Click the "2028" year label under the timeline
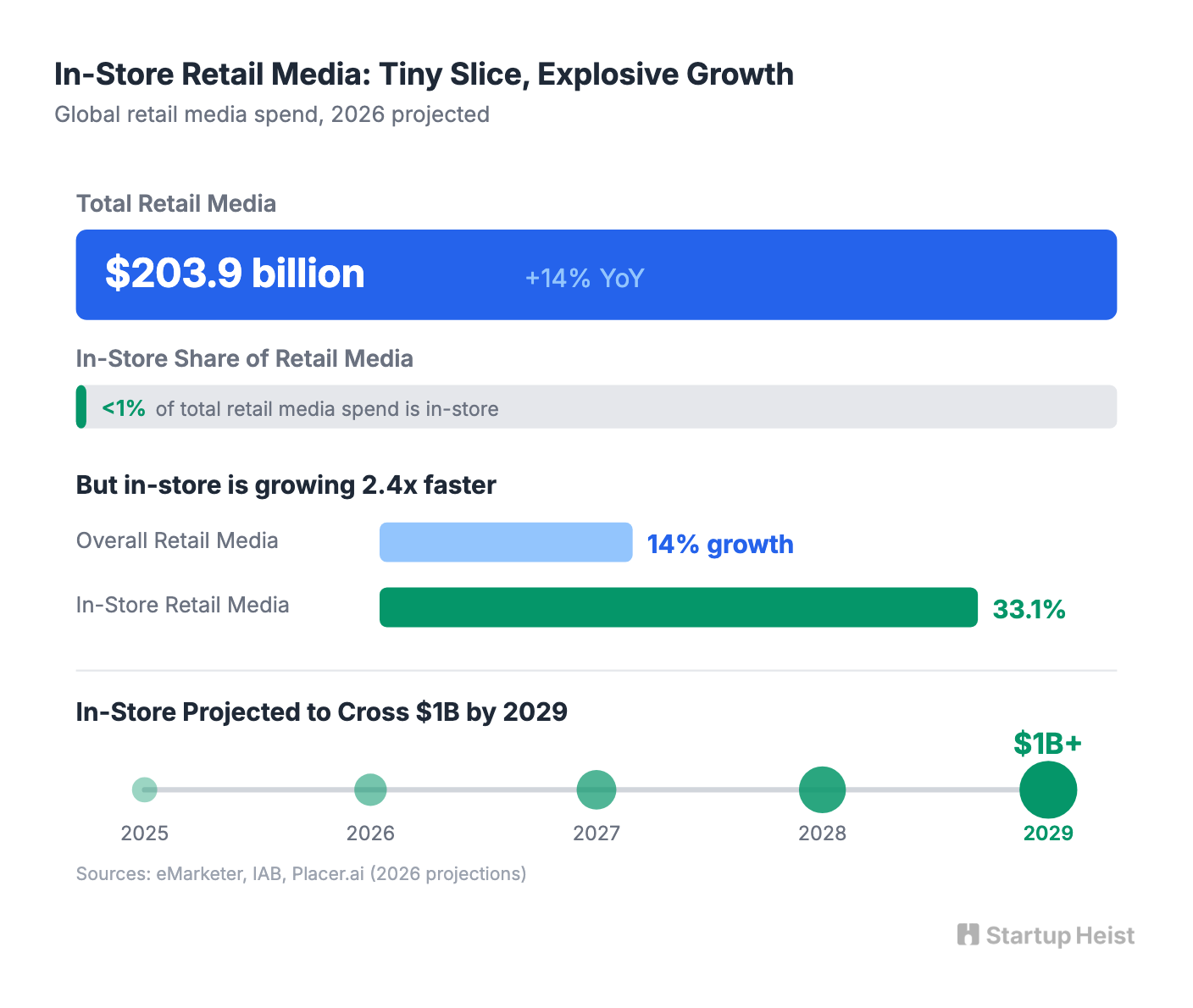Viewport: 1193px width, 1008px height. [822, 834]
